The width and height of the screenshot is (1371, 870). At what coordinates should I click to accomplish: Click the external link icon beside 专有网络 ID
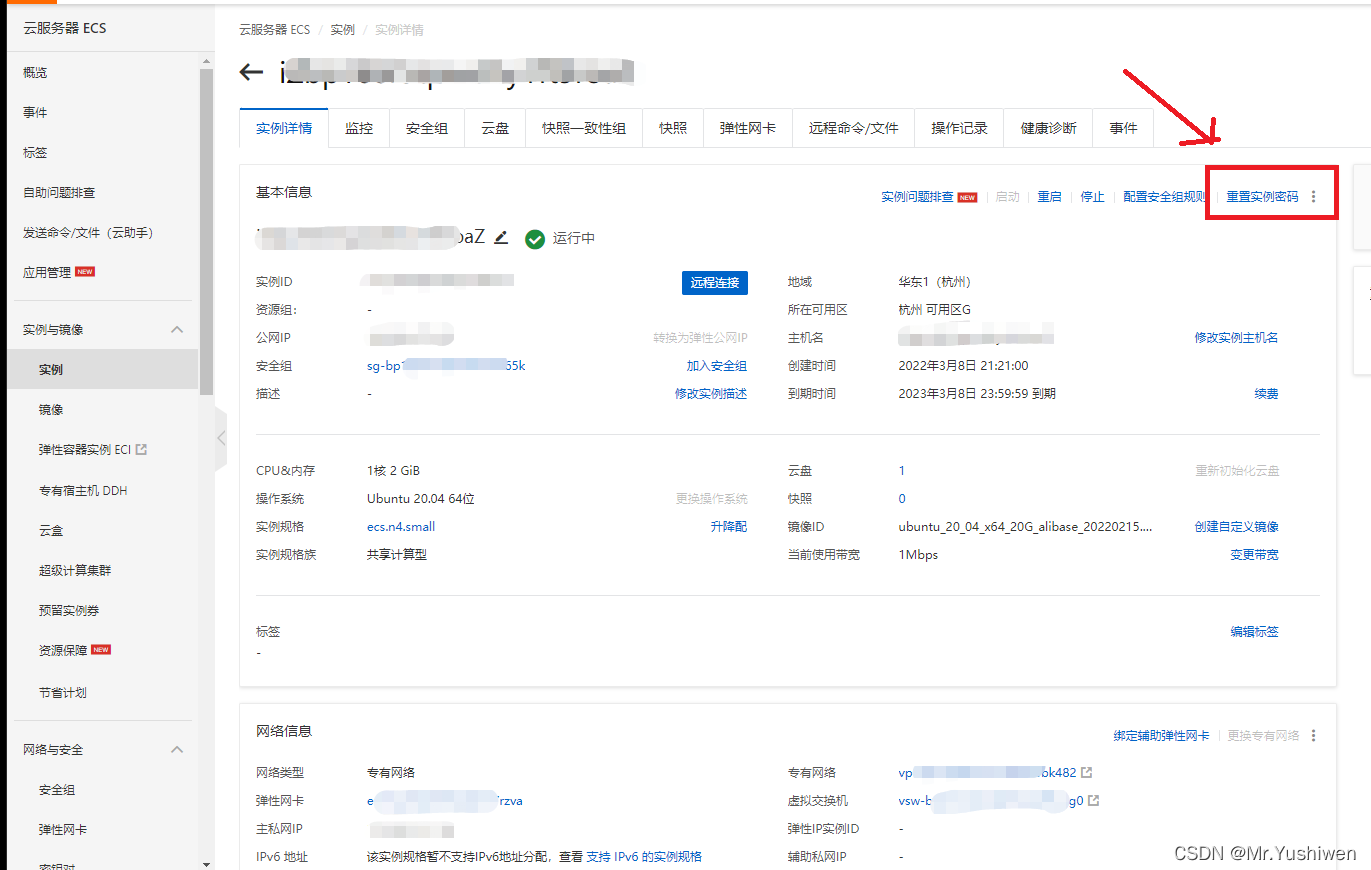1087,773
